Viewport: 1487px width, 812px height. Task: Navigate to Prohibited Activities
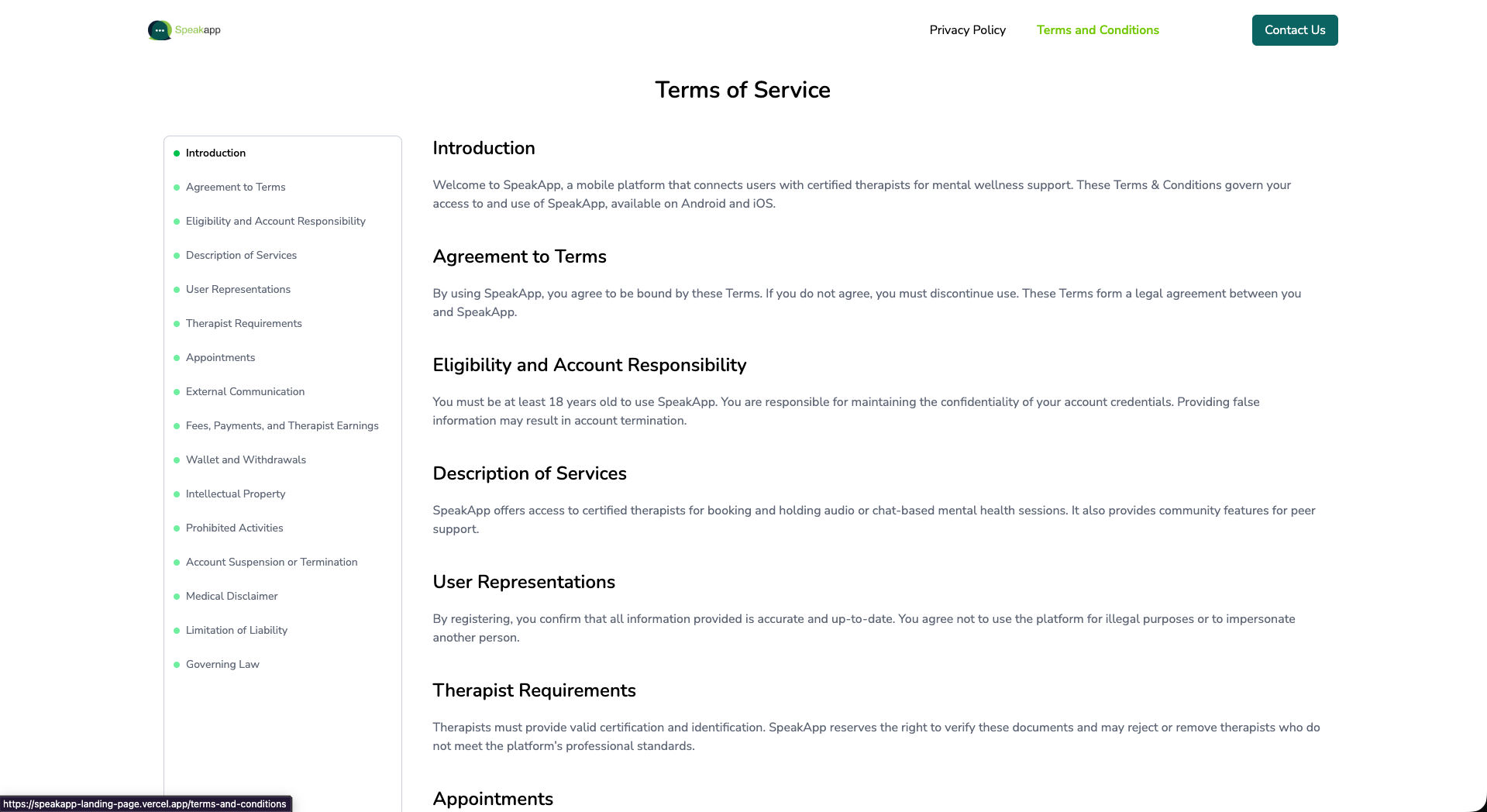pos(234,528)
